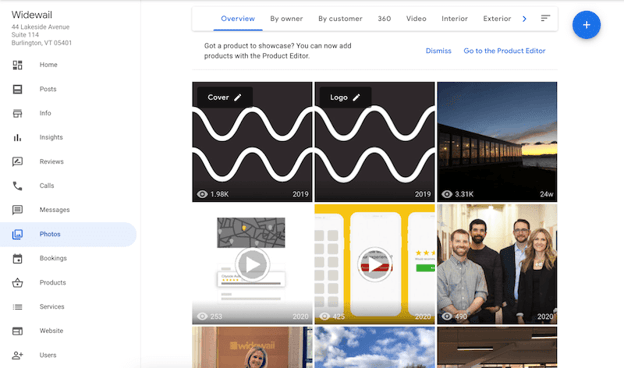Click the Services list icon
The width and height of the screenshot is (624, 368).
(x=18, y=307)
